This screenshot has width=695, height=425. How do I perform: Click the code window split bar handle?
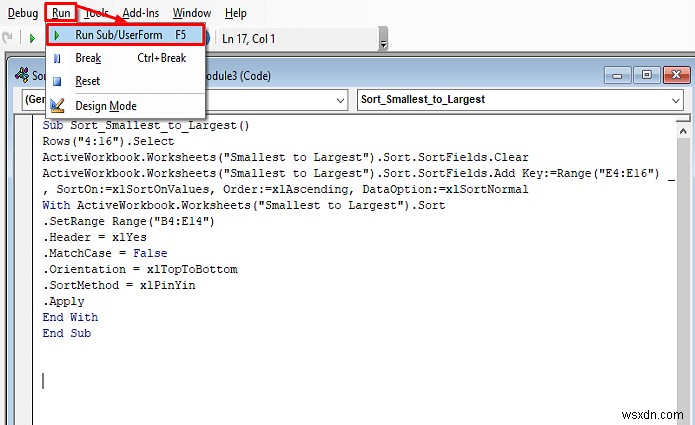683,119
